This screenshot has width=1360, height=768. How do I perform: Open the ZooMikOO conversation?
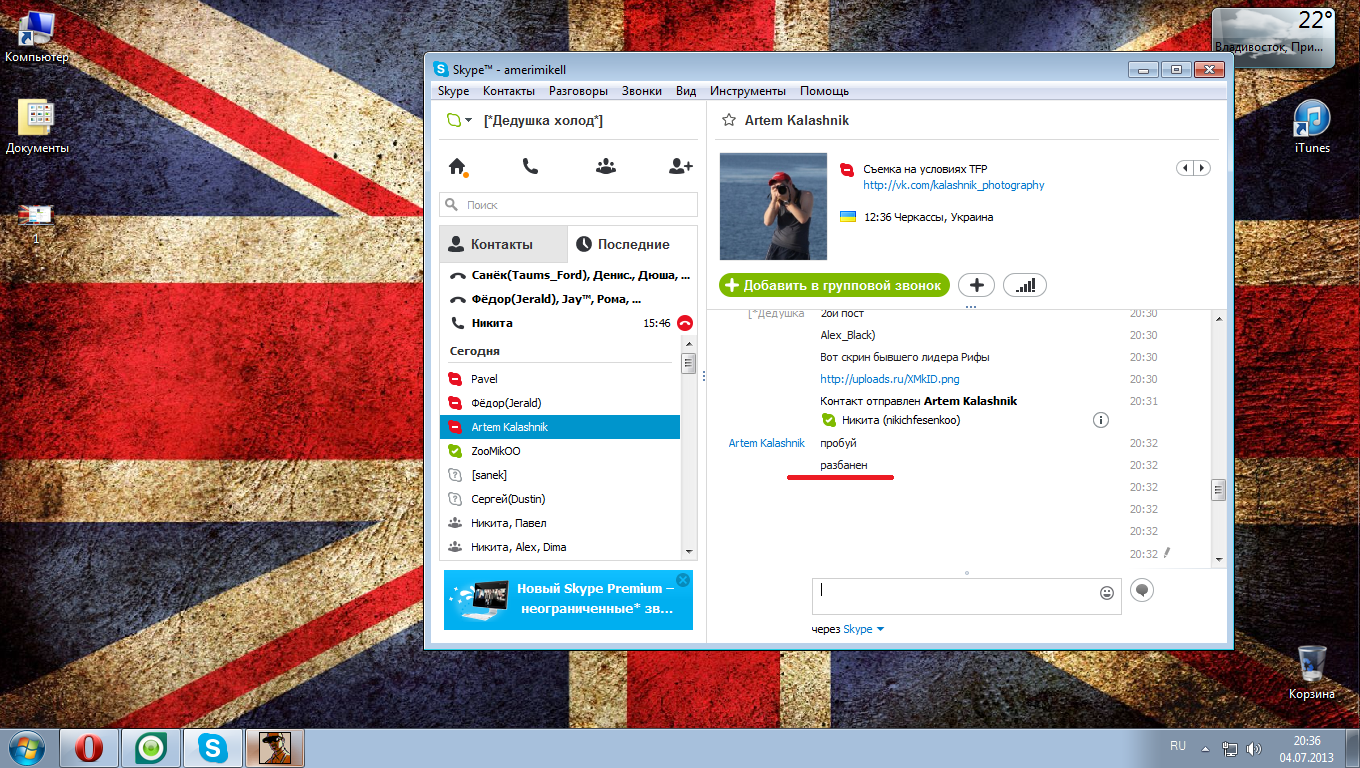(560, 451)
